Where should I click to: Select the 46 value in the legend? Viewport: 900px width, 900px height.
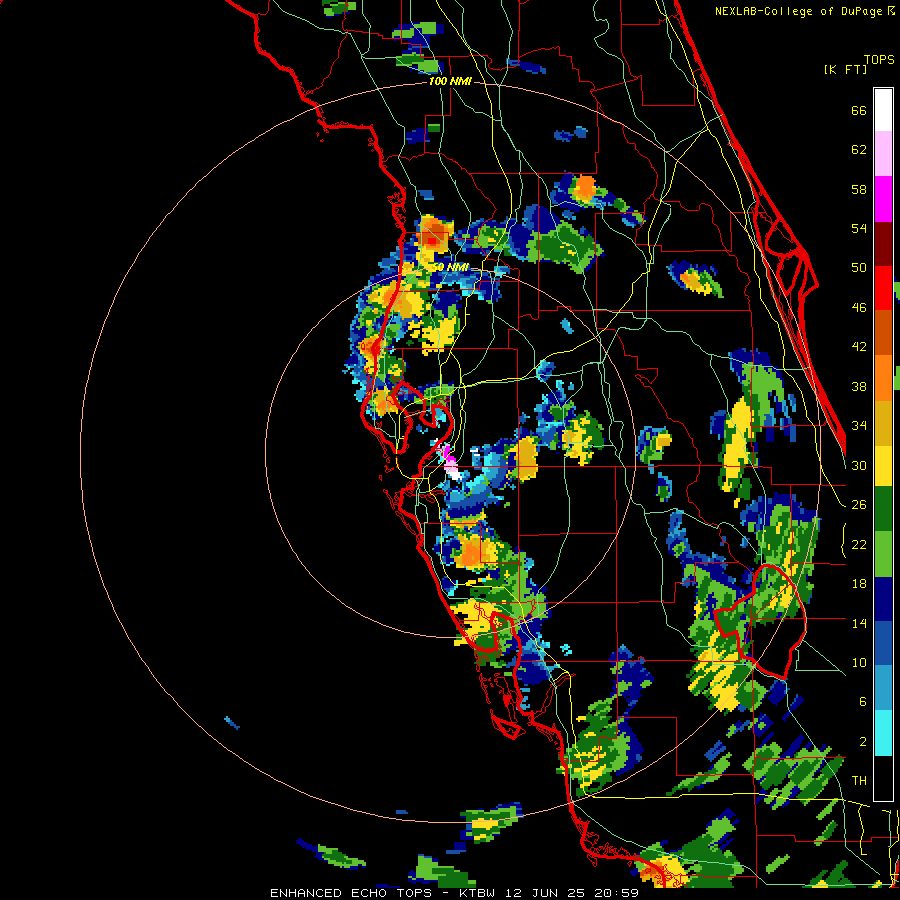click(x=859, y=308)
